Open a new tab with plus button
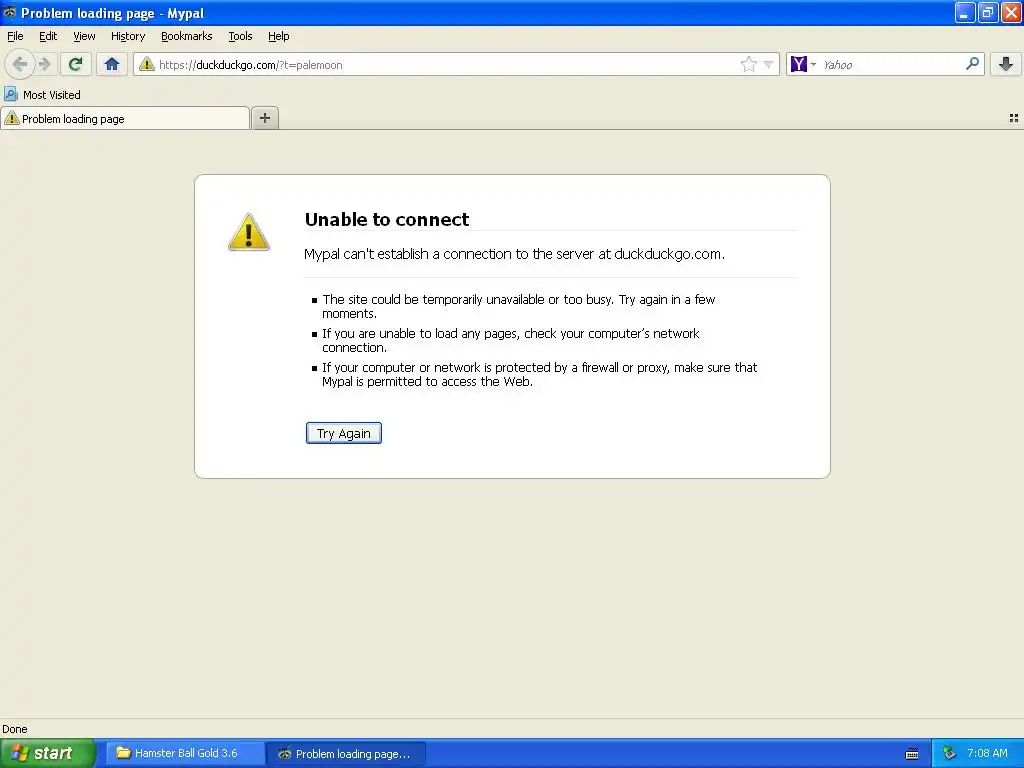The image size is (1024, 768). [x=264, y=118]
